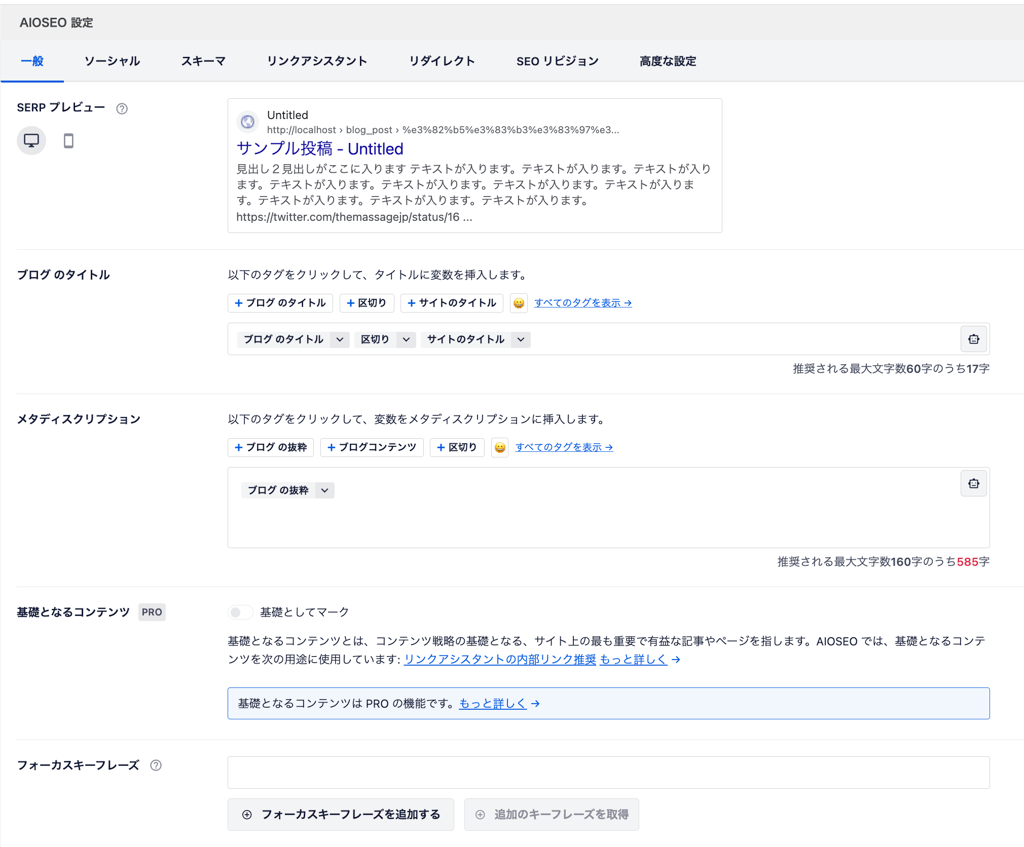Switch to desktop SERP preview icon
Image resolution: width=1024 pixels, height=847 pixels.
pyautogui.click(x=31, y=140)
